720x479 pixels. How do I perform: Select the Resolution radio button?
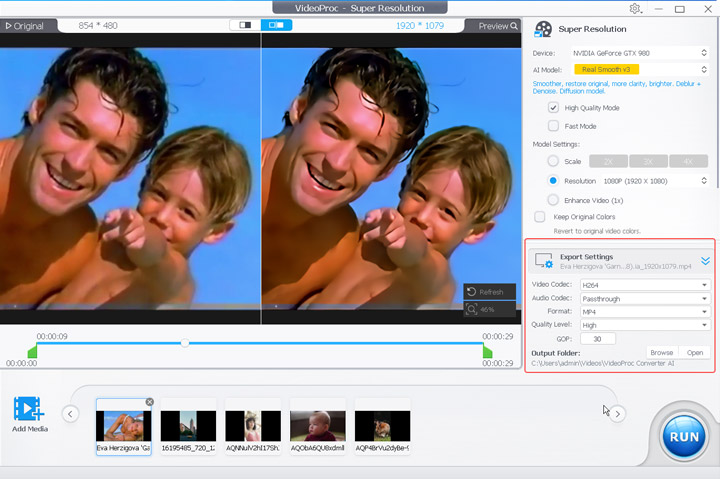553,180
